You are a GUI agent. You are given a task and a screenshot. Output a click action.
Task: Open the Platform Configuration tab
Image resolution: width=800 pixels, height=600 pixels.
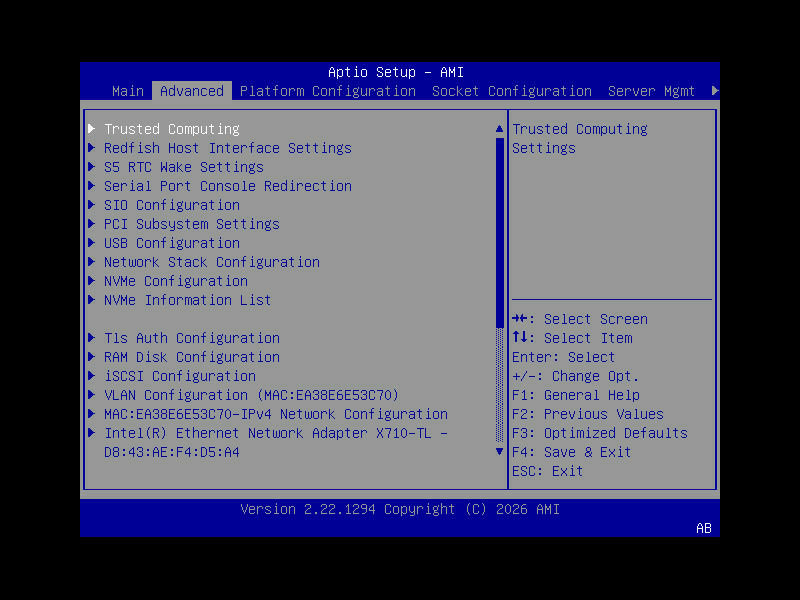tap(328, 91)
